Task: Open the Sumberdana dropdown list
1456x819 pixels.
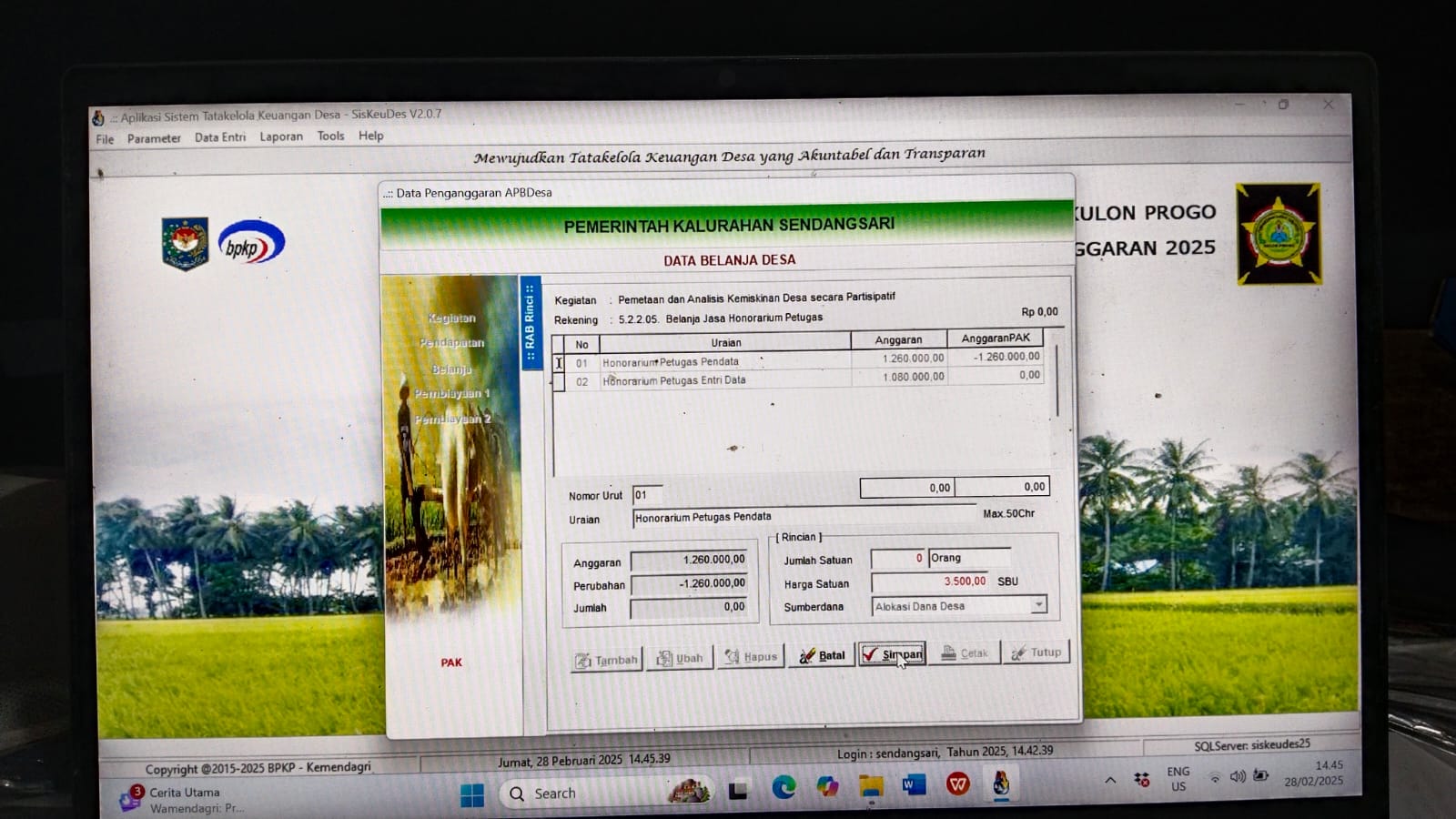Action: (1038, 605)
